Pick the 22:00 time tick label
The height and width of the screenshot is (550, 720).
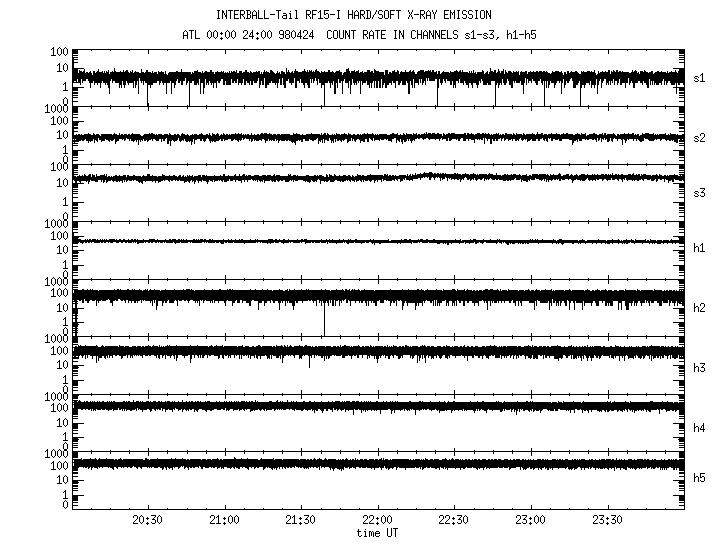[377, 521]
